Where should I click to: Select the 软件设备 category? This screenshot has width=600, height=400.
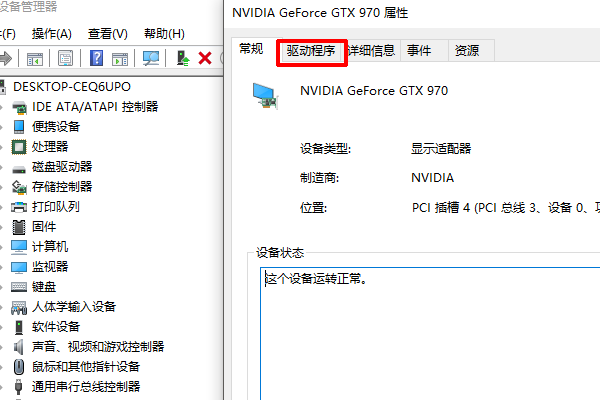pyautogui.click(x=56, y=327)
